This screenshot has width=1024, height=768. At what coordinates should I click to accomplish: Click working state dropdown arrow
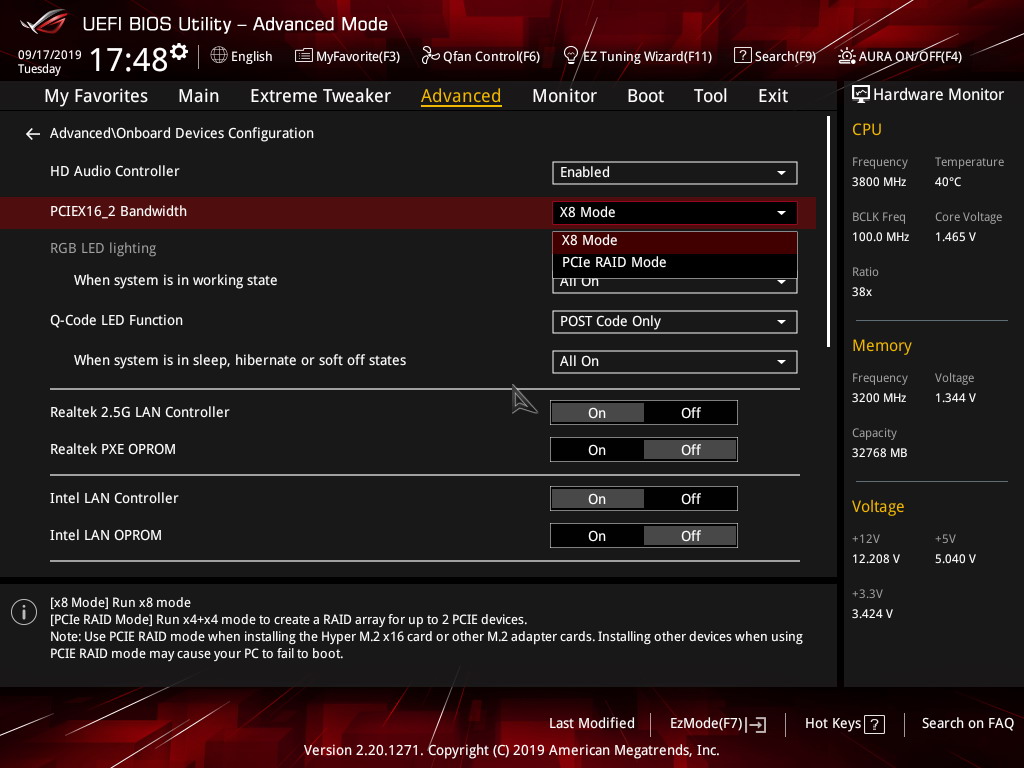[781, 283]
